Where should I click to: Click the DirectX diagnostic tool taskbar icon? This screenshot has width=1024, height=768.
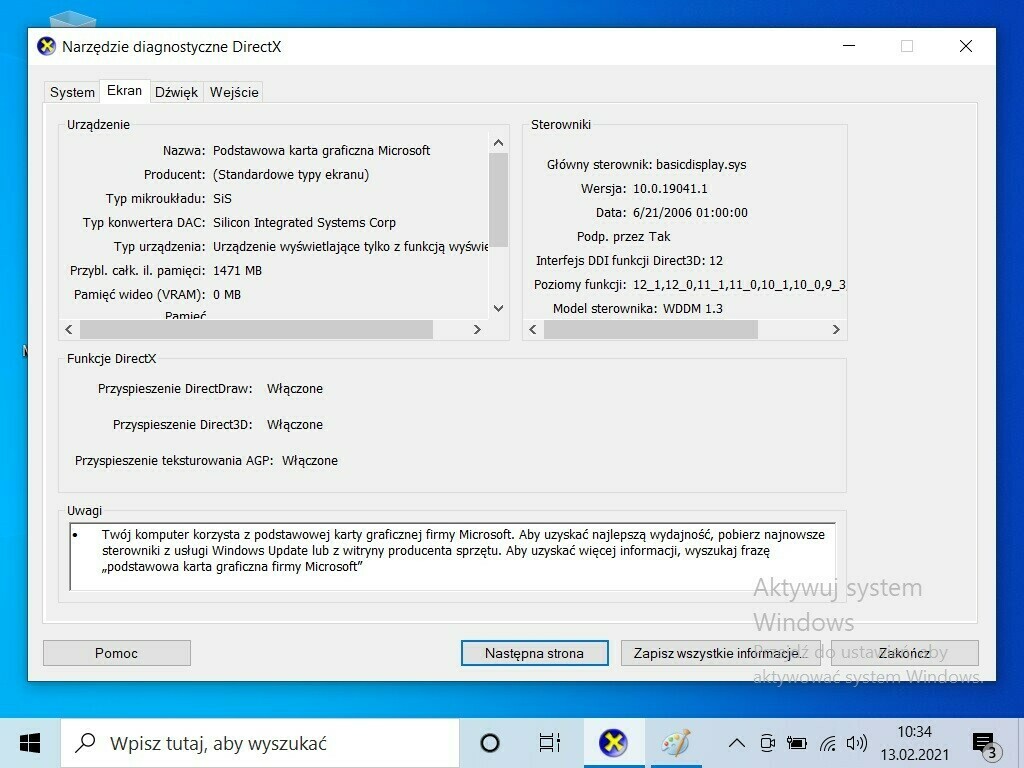[613, 742]
